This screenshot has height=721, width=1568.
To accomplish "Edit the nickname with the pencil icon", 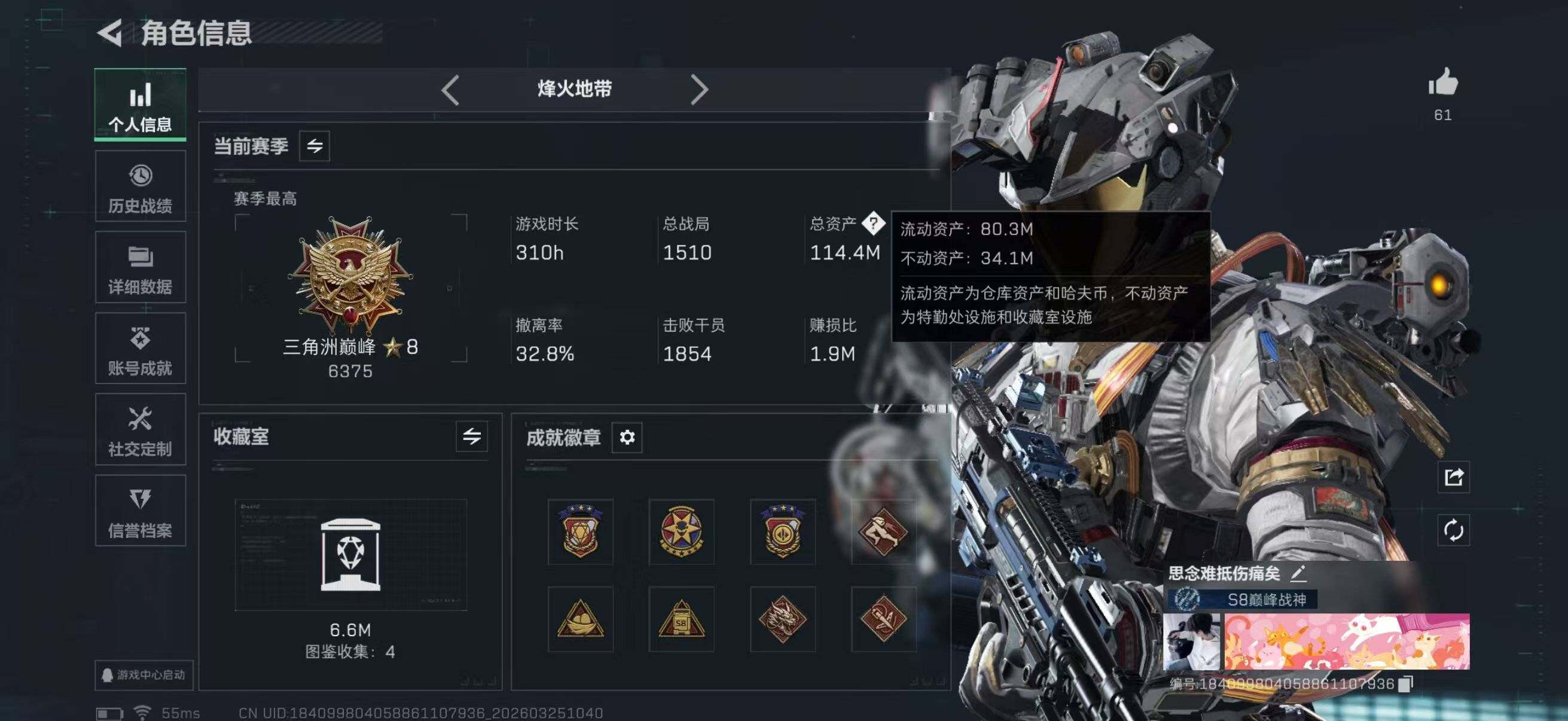I will 1298,573.
